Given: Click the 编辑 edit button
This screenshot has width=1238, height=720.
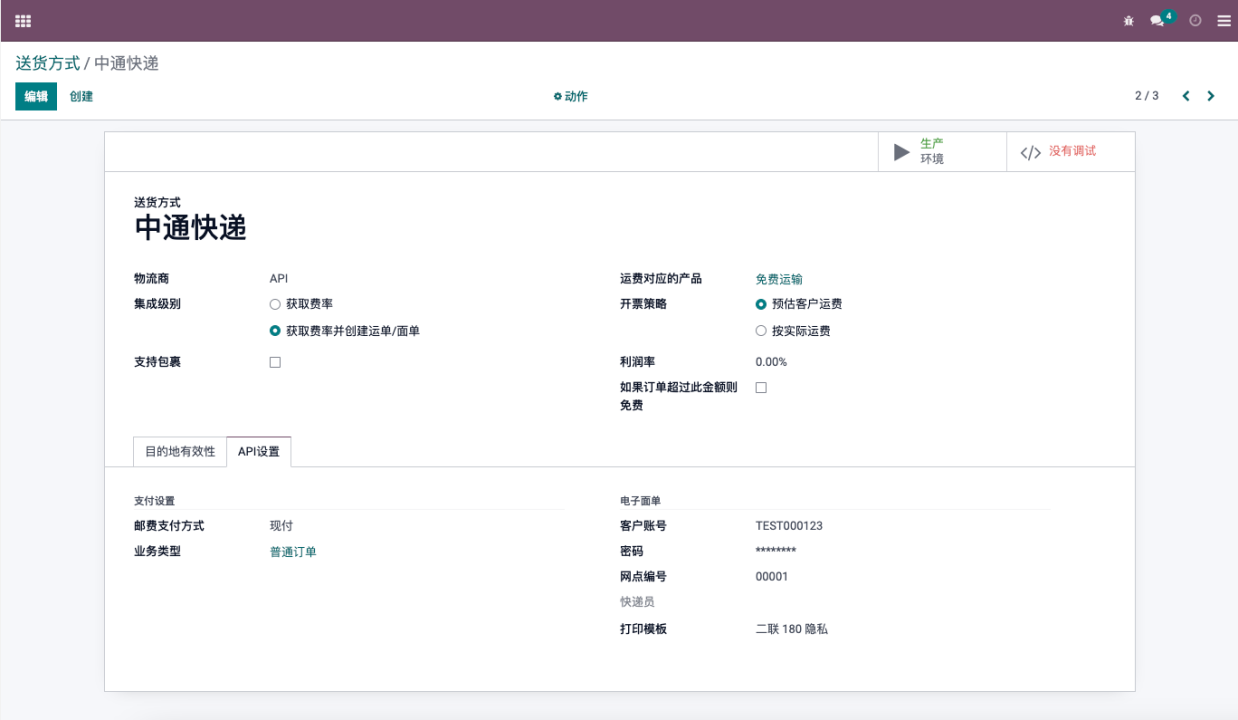Looking at the screenshot, I should click(x=36, y=97).
